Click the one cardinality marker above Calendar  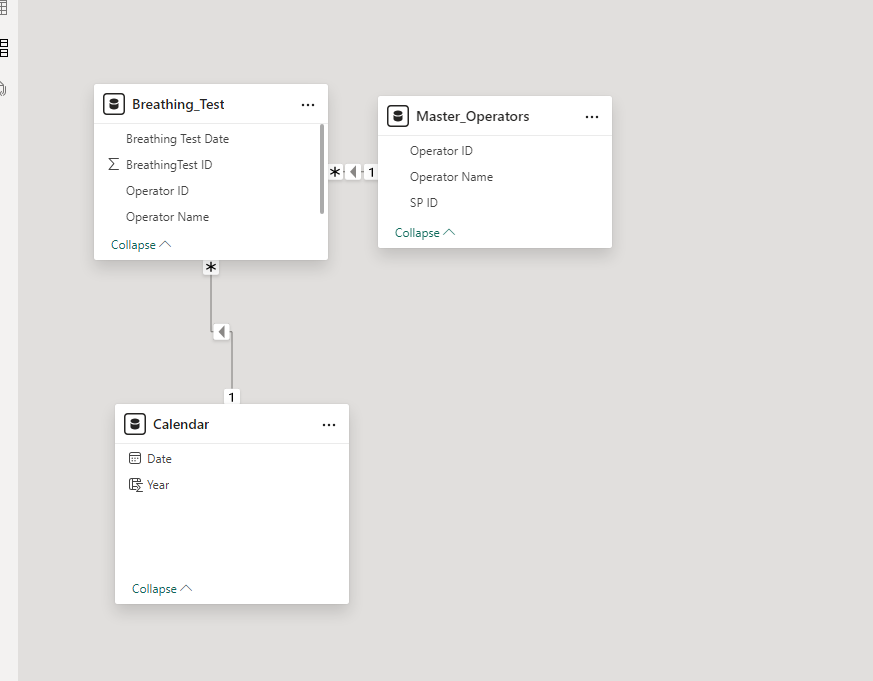pyautogui.click(x=232, y=397)
